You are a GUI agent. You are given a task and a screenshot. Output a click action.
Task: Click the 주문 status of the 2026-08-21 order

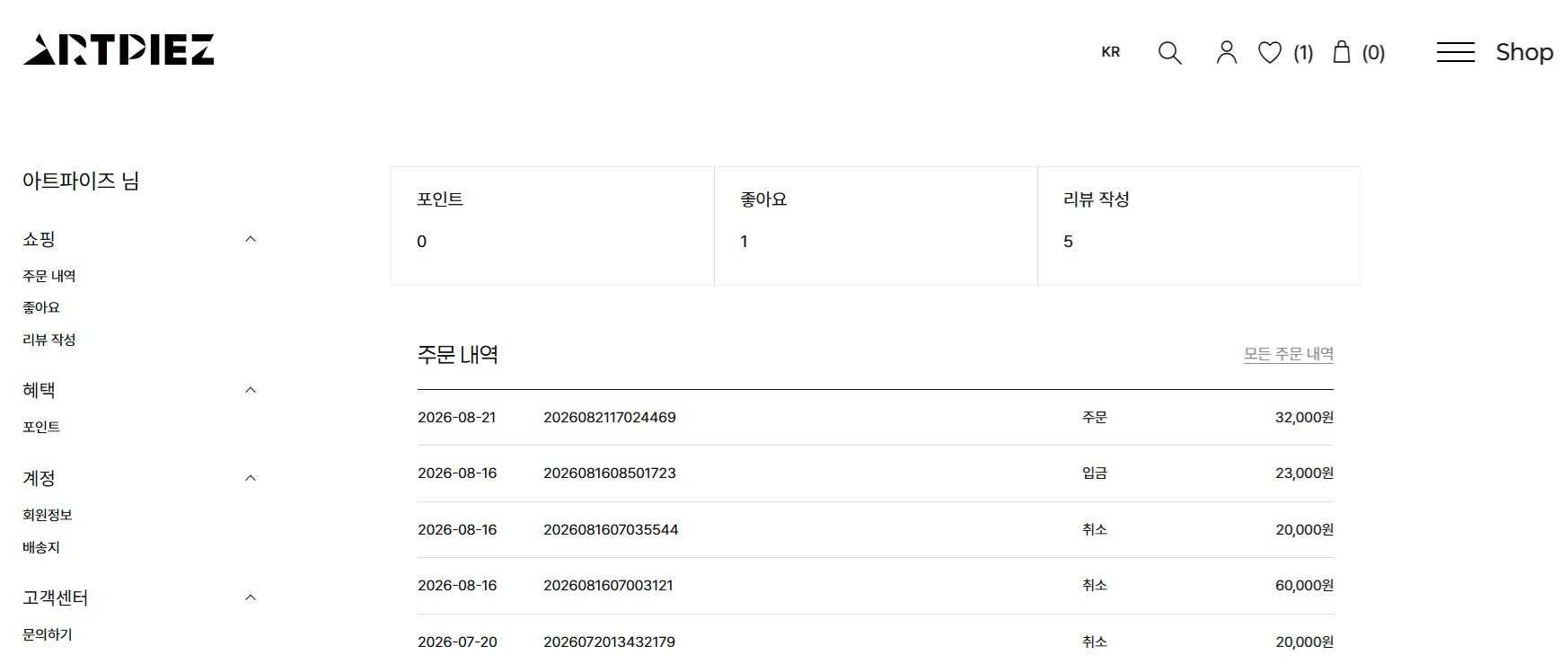(1095, 417)
